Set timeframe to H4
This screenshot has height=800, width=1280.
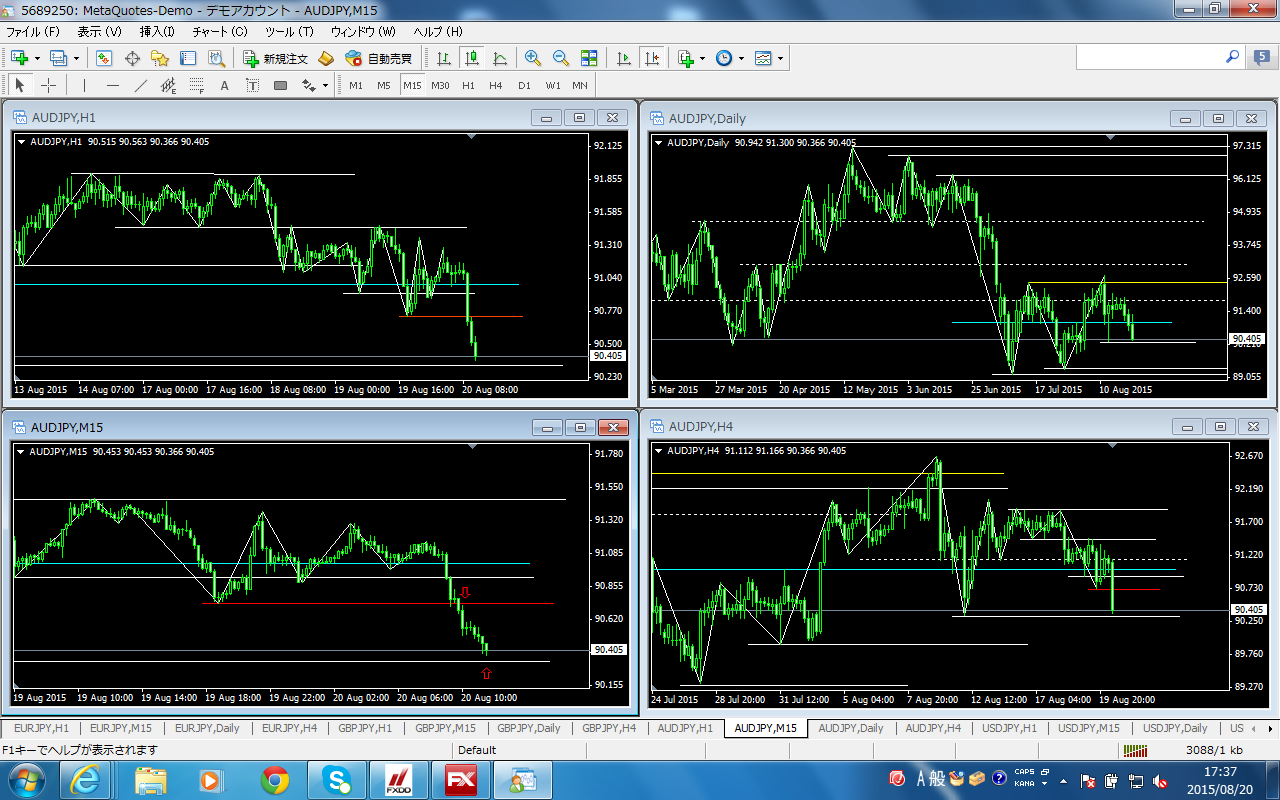(x=496, y=85)
